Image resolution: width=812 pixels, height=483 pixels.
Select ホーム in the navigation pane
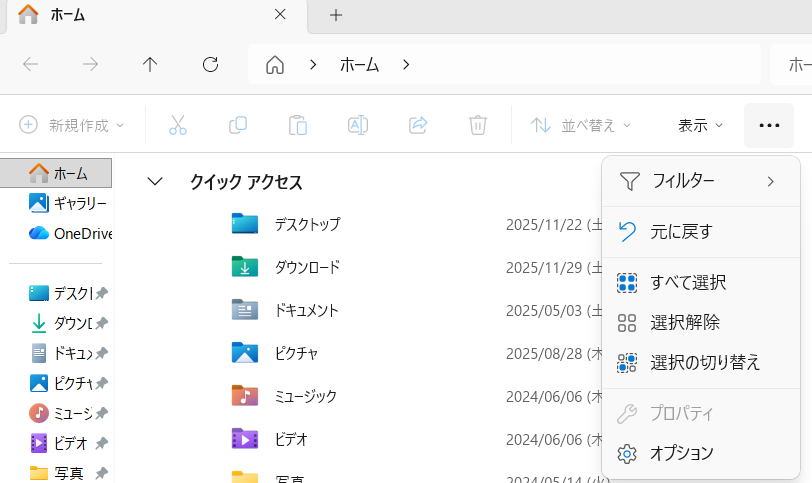(56, 173)
